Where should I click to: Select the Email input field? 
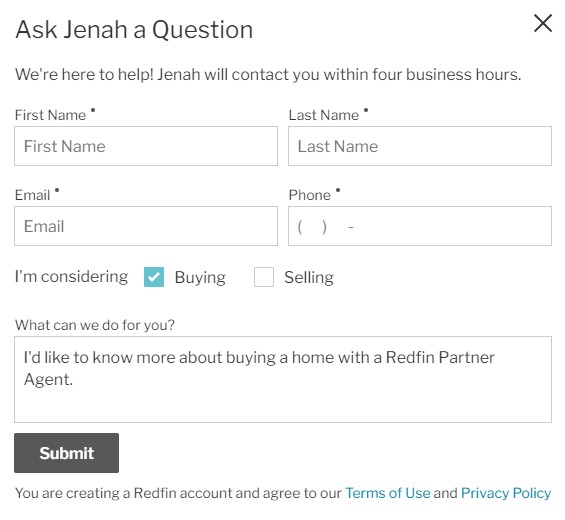tap(146, 226)
